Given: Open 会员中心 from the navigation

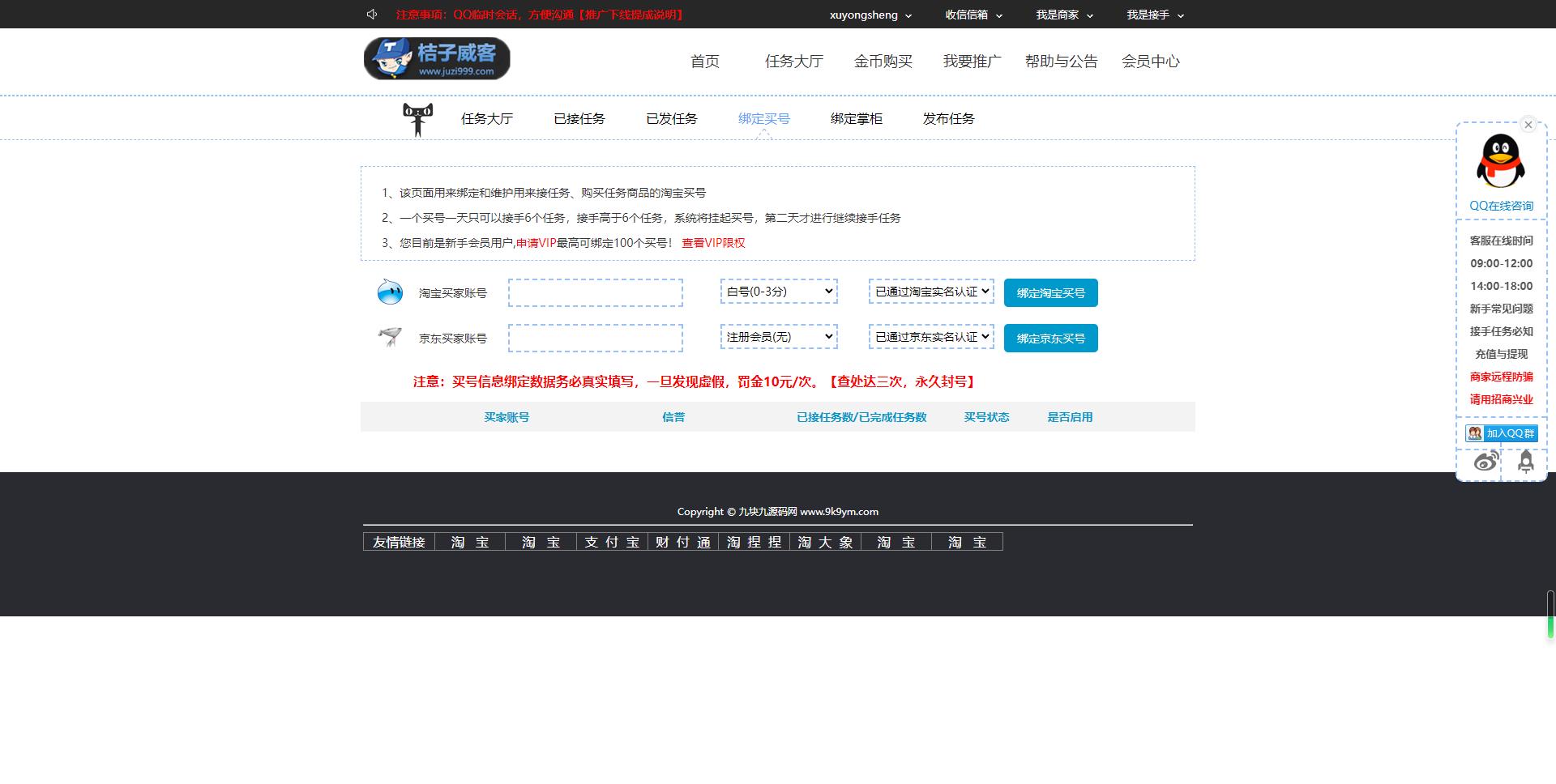Looking at the screenshot, I should click(1152, 62).
